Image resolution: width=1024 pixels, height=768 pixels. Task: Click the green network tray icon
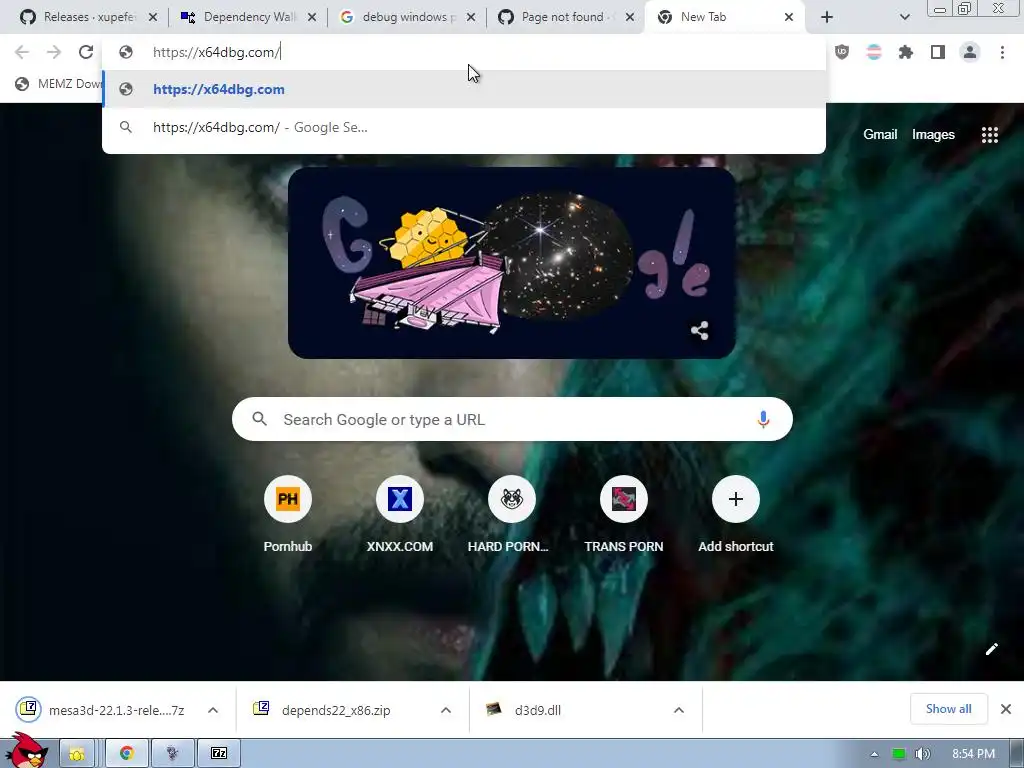point(899,754)
